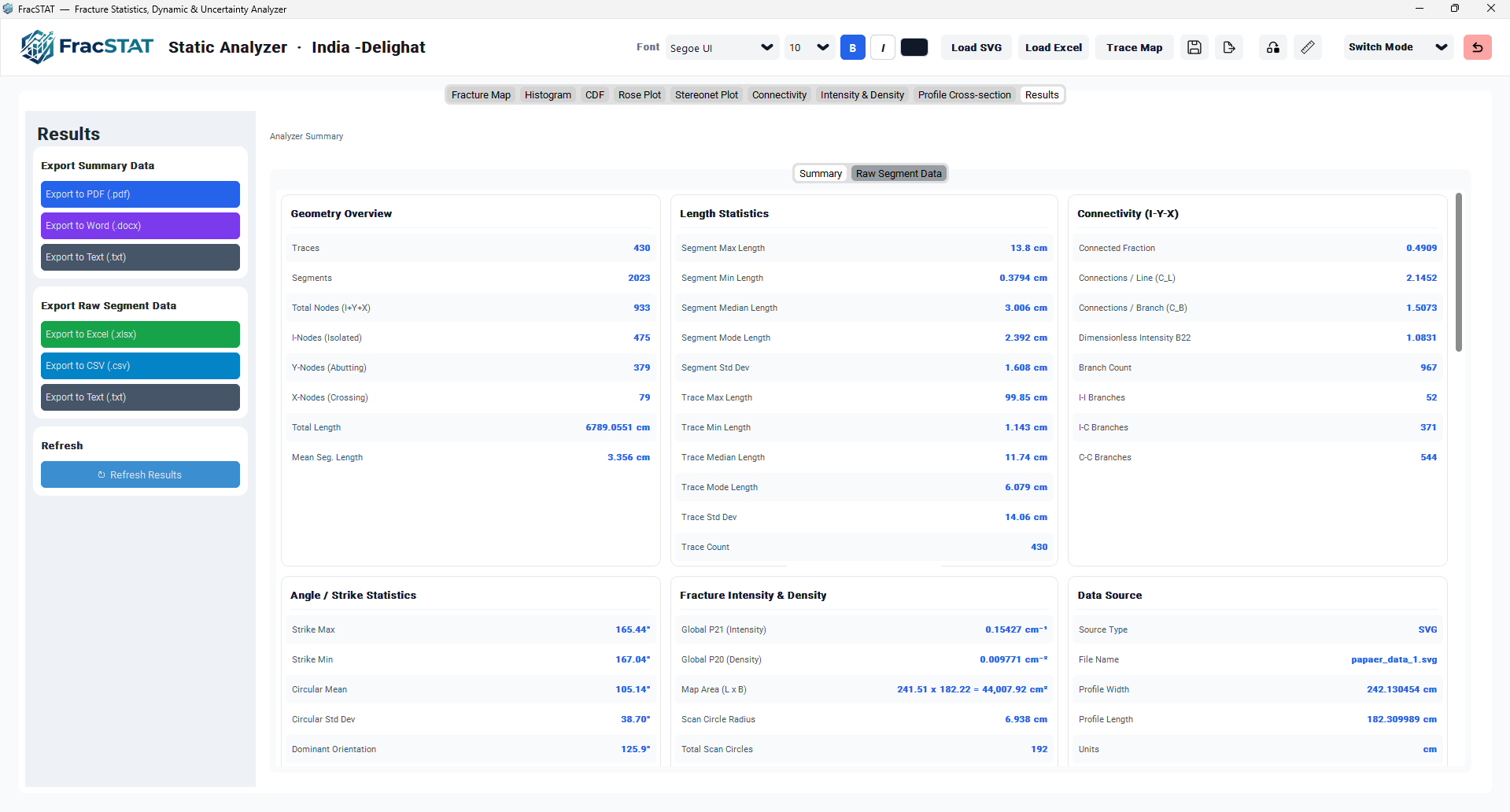Open the Profile Cross-section tab
This screenshot has height=812, width=1510.
pos(964,95)
